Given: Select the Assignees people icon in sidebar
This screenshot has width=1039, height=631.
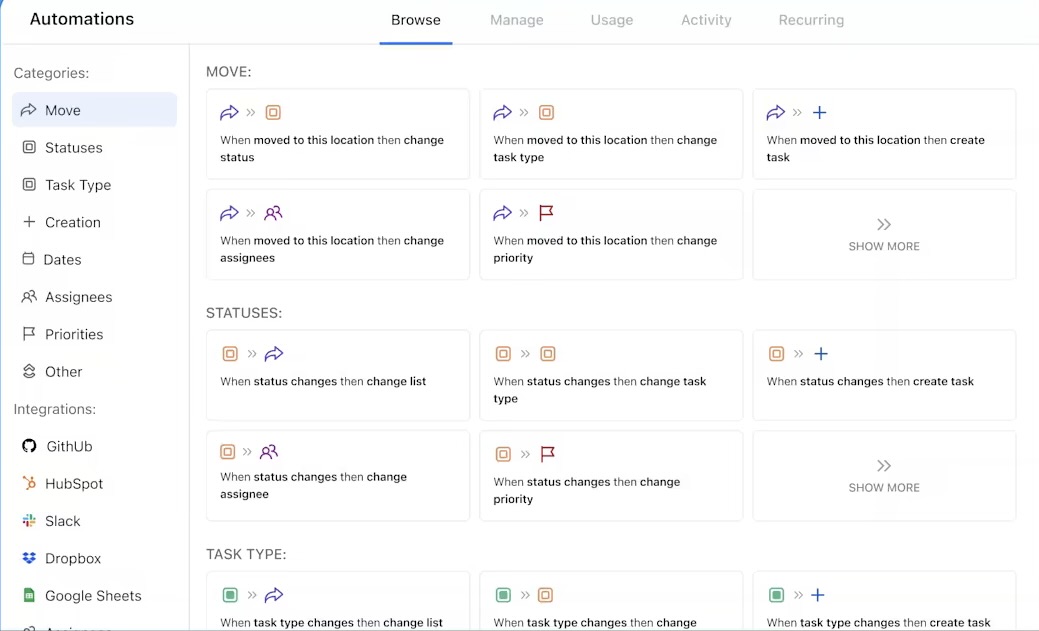Looking at the screenshot, I should [29, 297].
